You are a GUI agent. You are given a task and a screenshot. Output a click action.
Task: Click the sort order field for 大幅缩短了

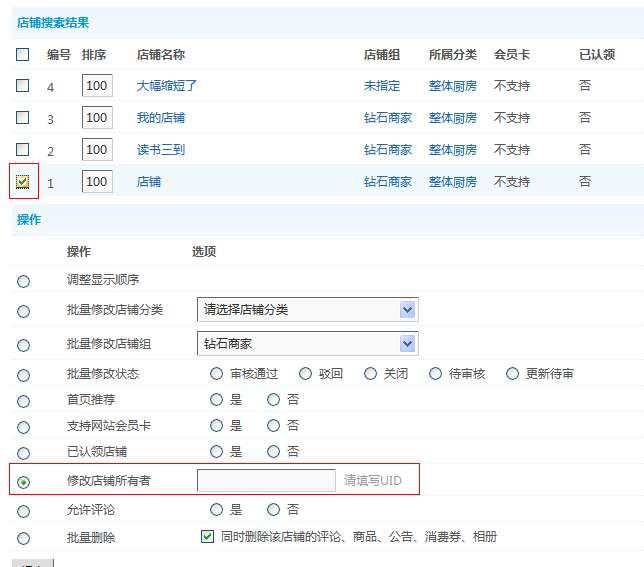(x=97, y=85)
